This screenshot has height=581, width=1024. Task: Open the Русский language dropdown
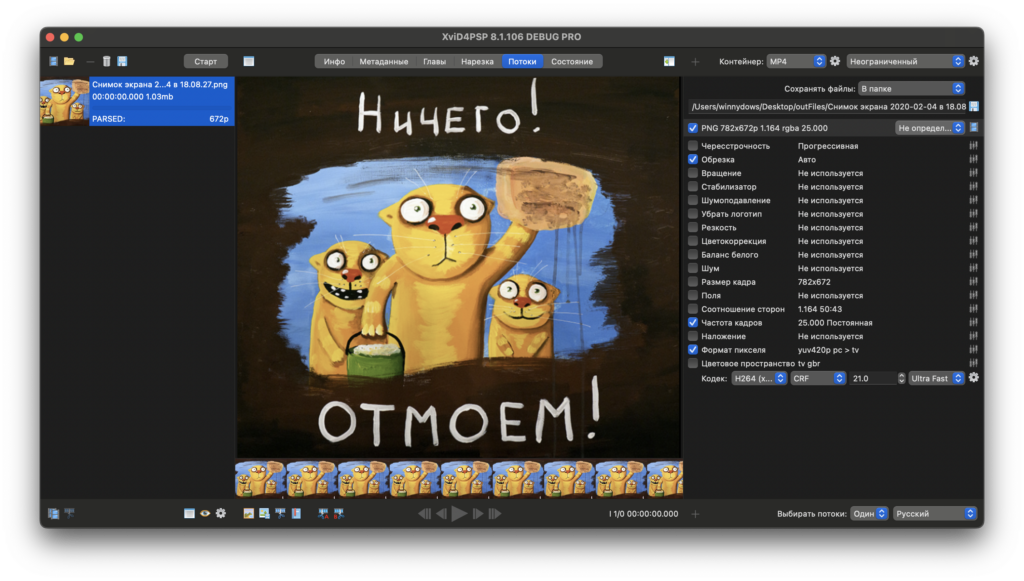click(935, 514)
